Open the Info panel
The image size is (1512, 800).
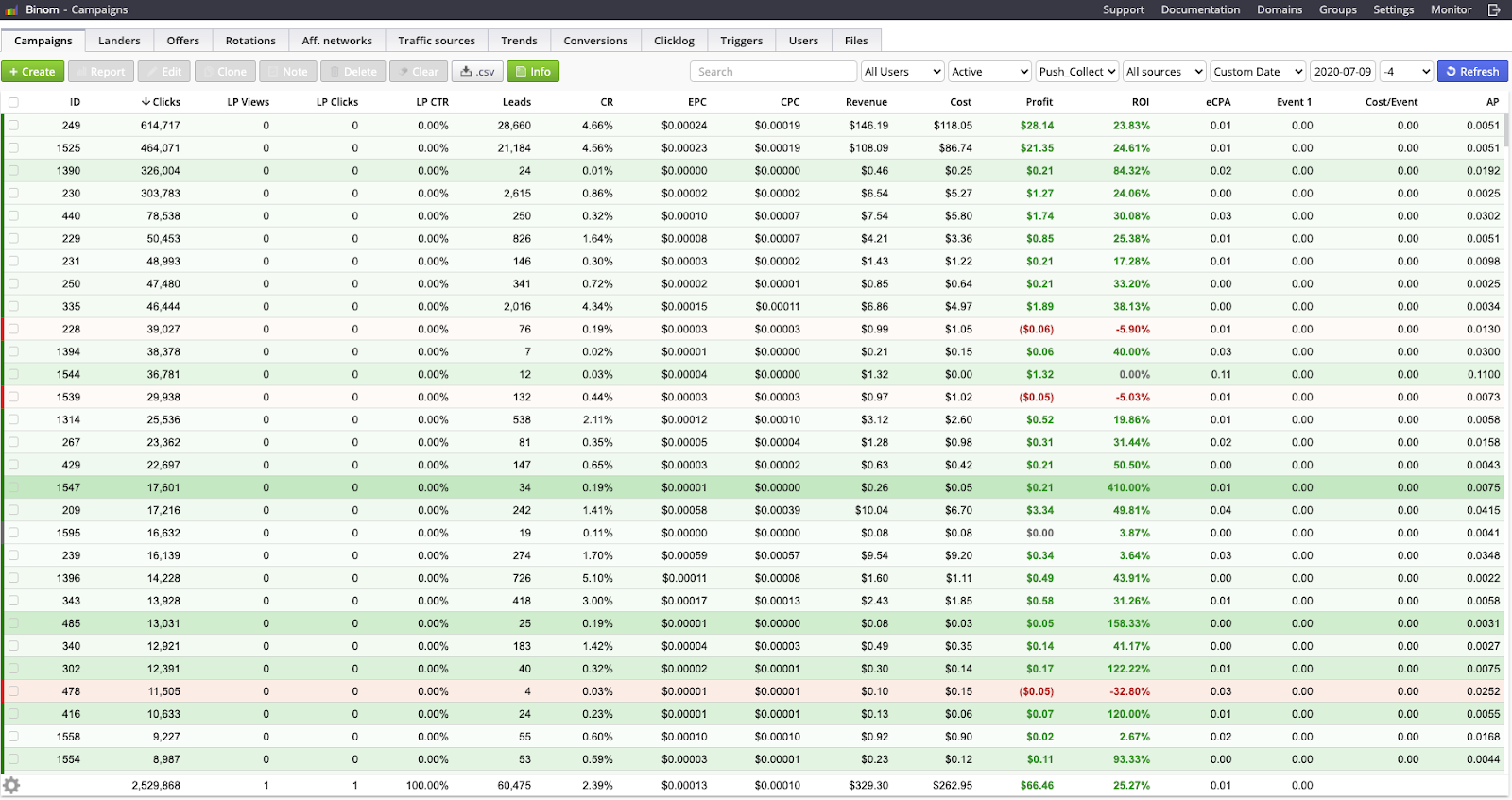[x=533, y=72]
